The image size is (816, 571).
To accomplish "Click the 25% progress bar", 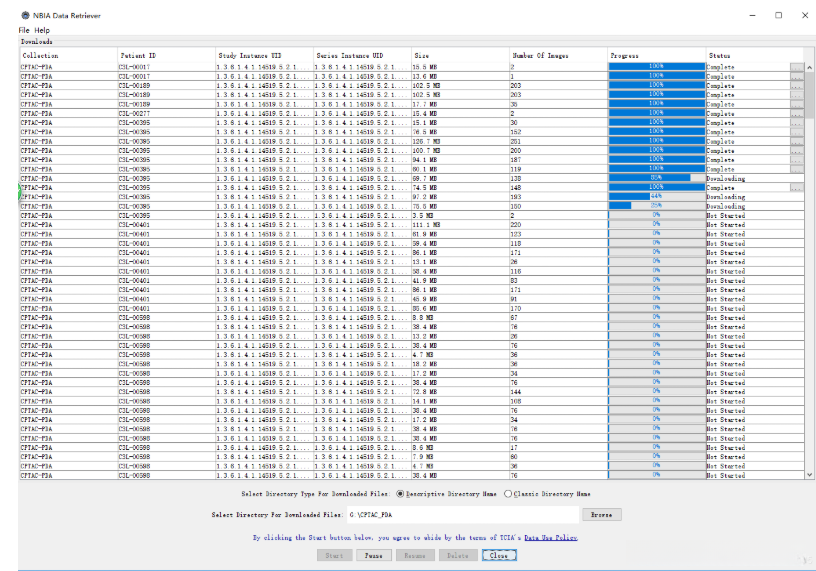I will pyautogui.click(x=657, y=206).
